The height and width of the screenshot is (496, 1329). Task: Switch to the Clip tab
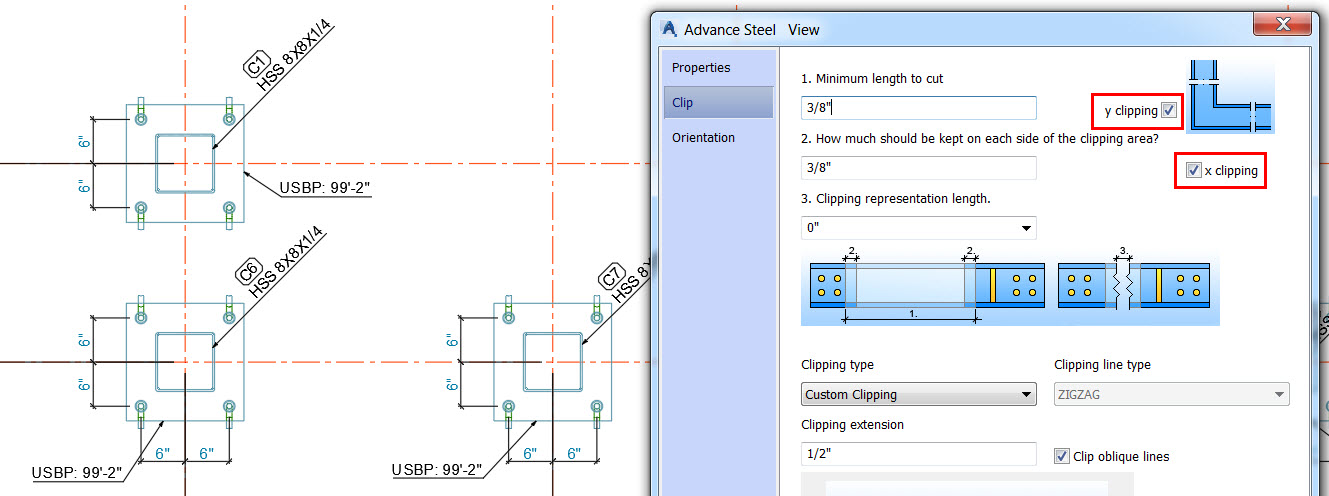pos(683,102)
